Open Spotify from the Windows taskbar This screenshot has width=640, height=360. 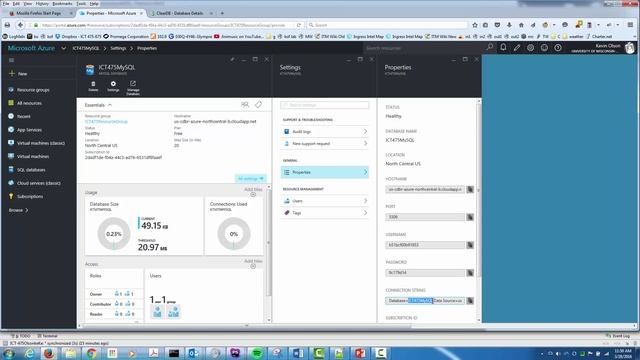257,353
